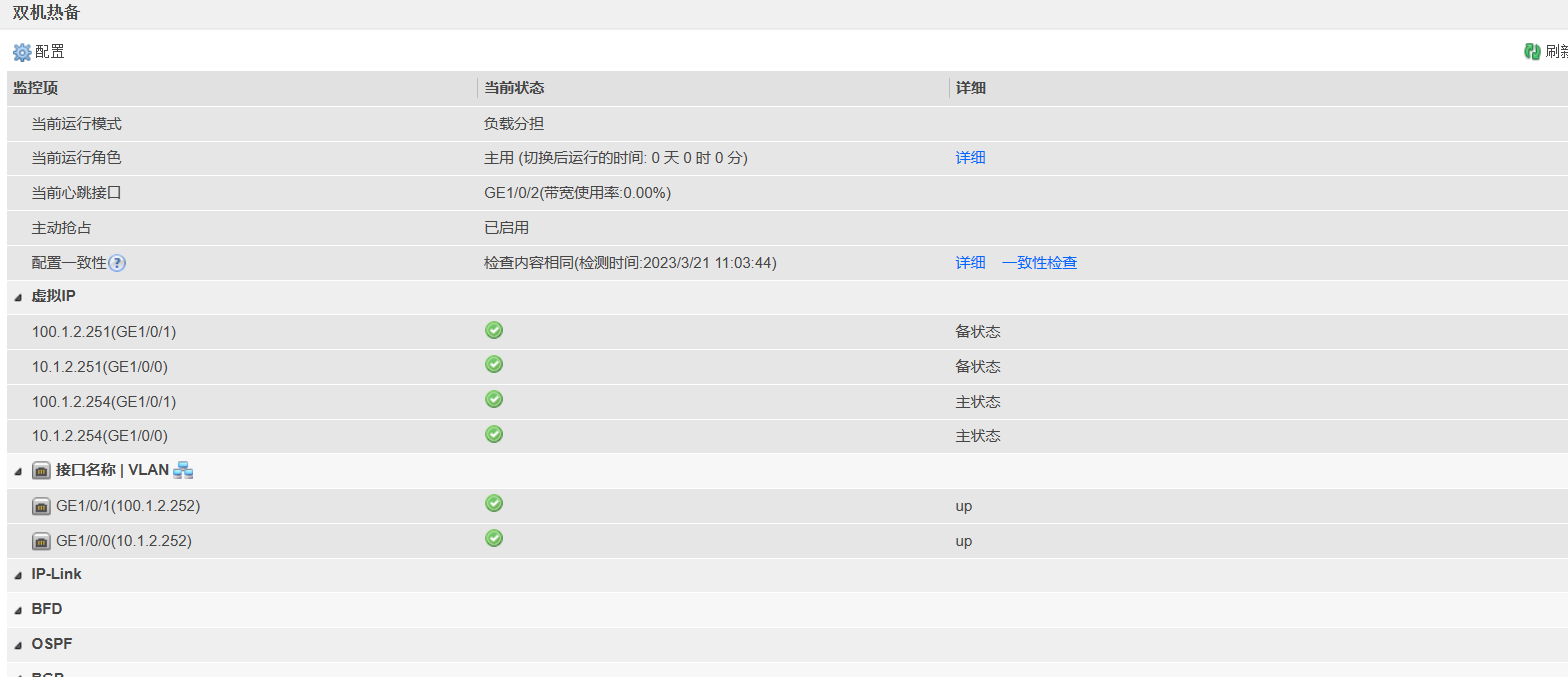Click 备状态 in the 10.1.2.251 row

pos(978,367)
